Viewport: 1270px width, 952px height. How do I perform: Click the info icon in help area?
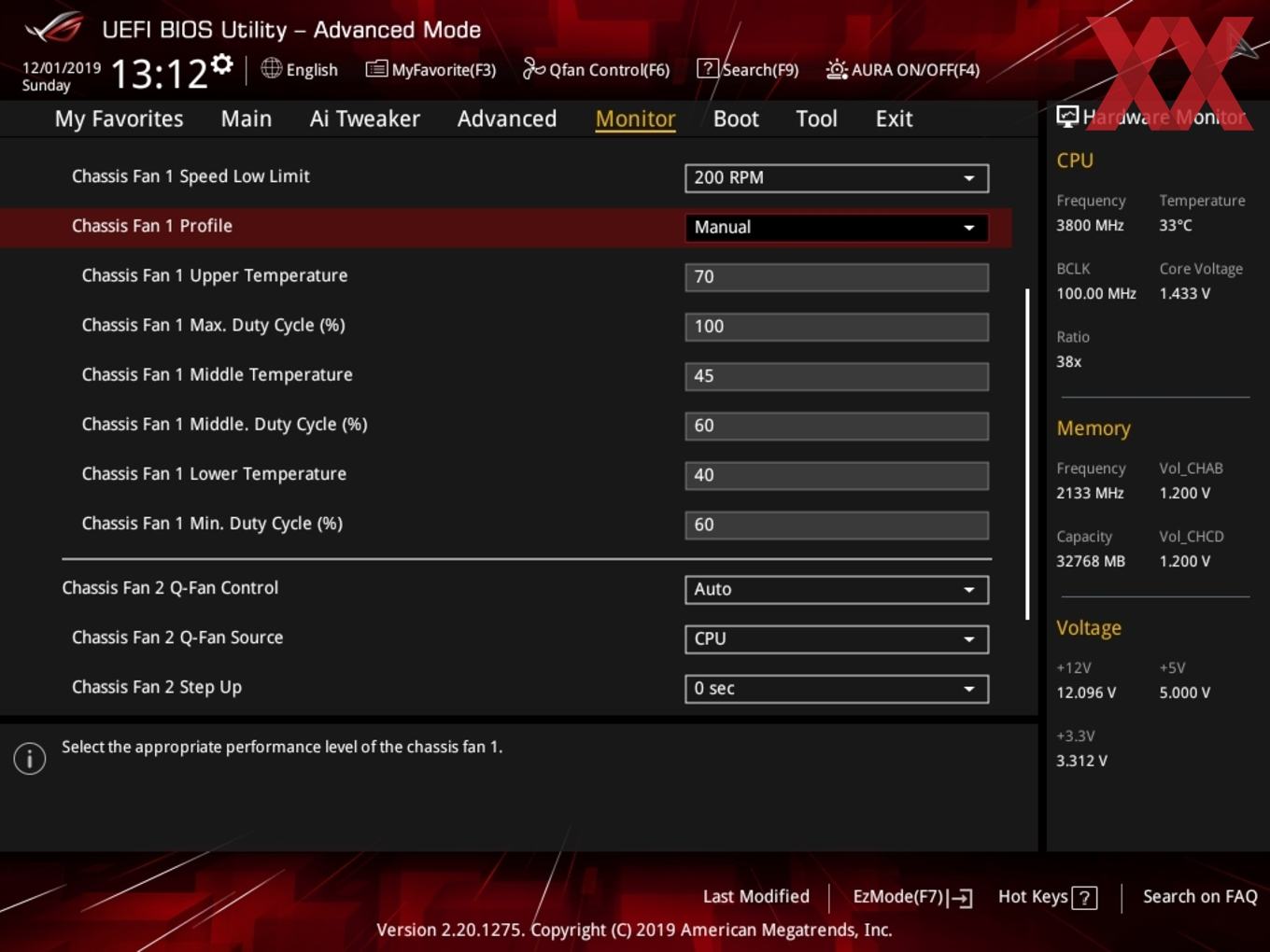30,759
